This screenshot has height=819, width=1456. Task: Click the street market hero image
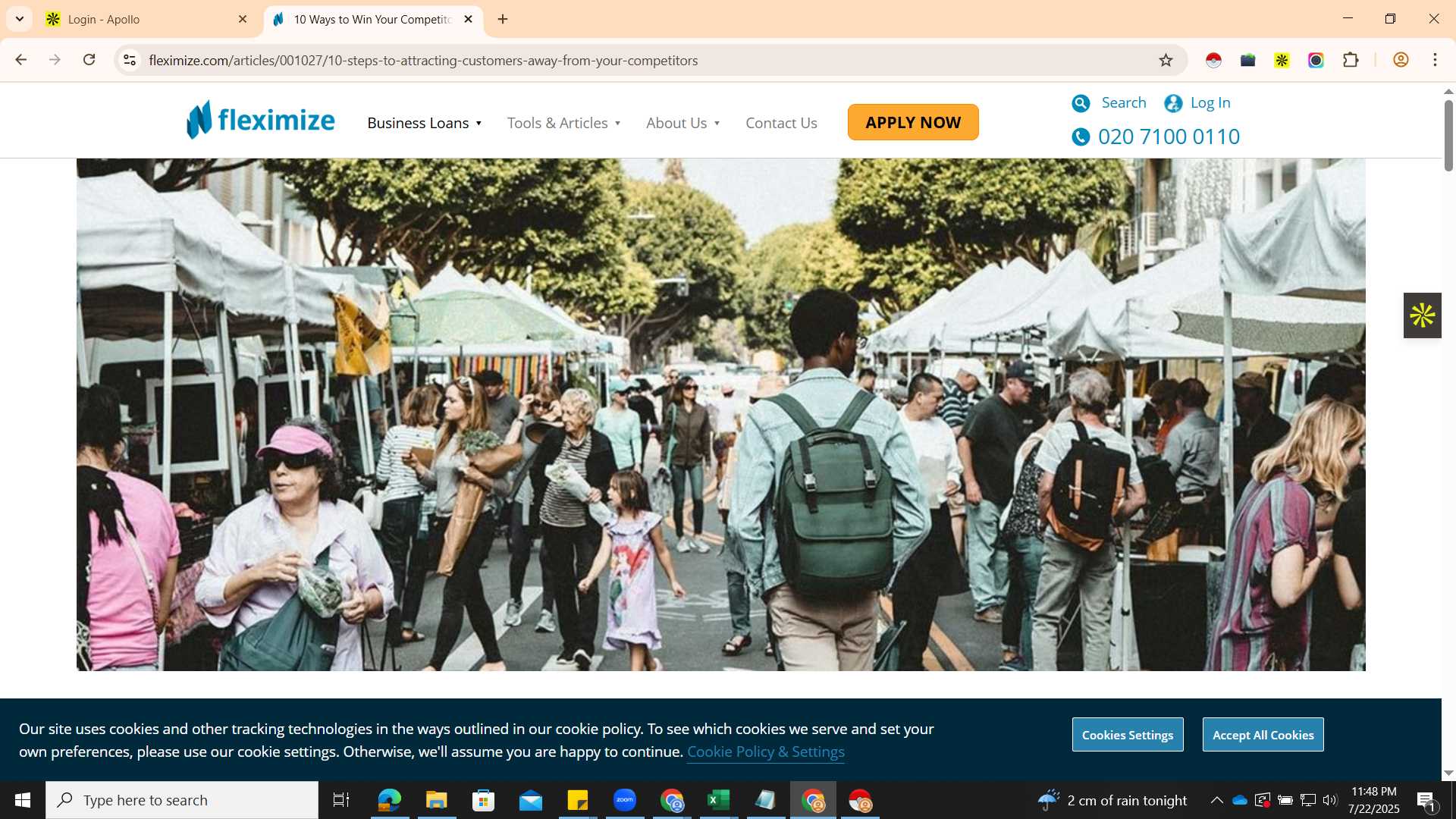(x=720, y=414)
